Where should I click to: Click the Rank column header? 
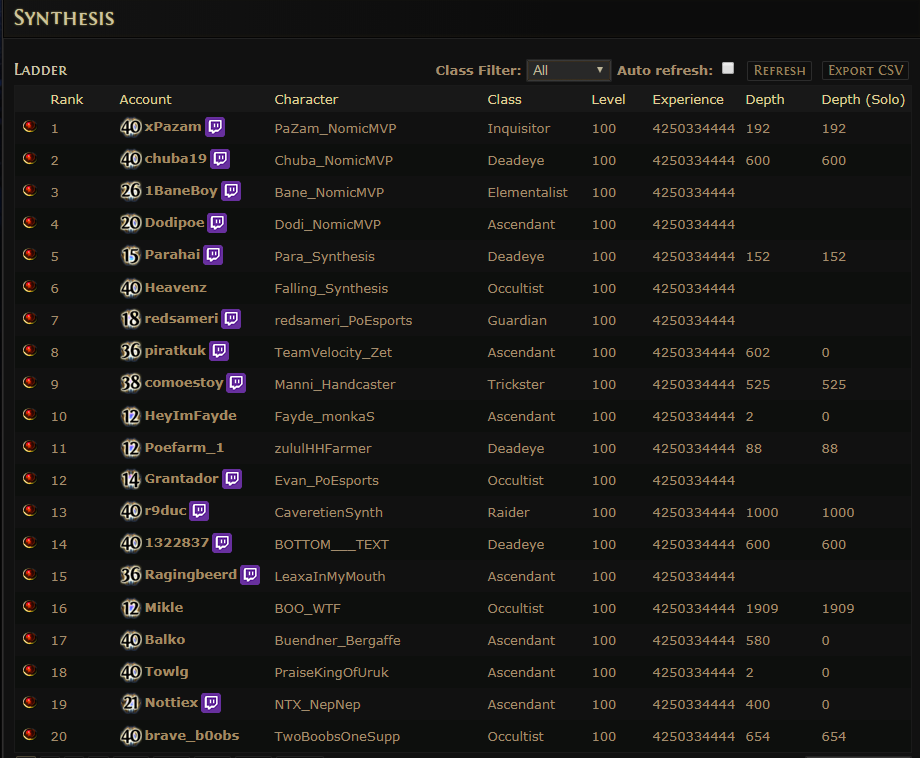[67, 100]
